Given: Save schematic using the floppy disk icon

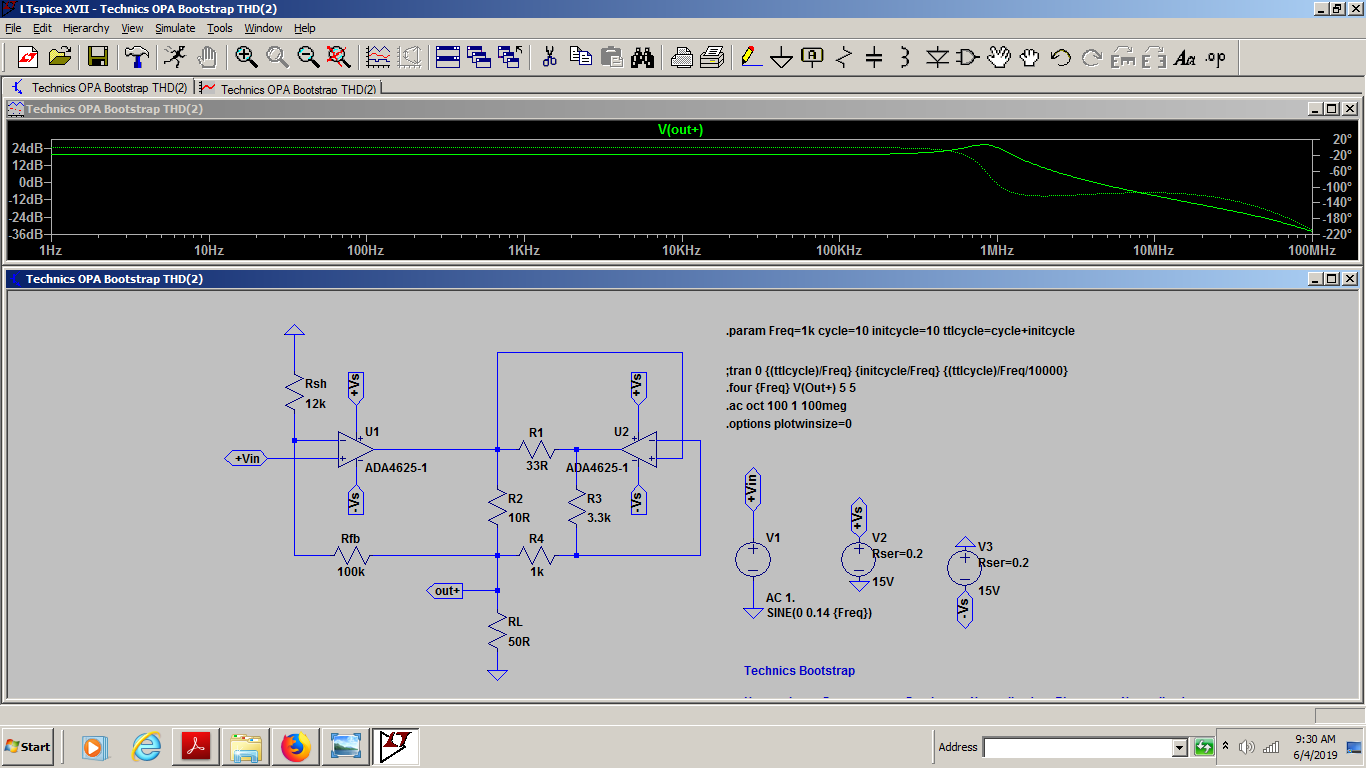Looking at the screenshot, I should click(x=98, y=57).
